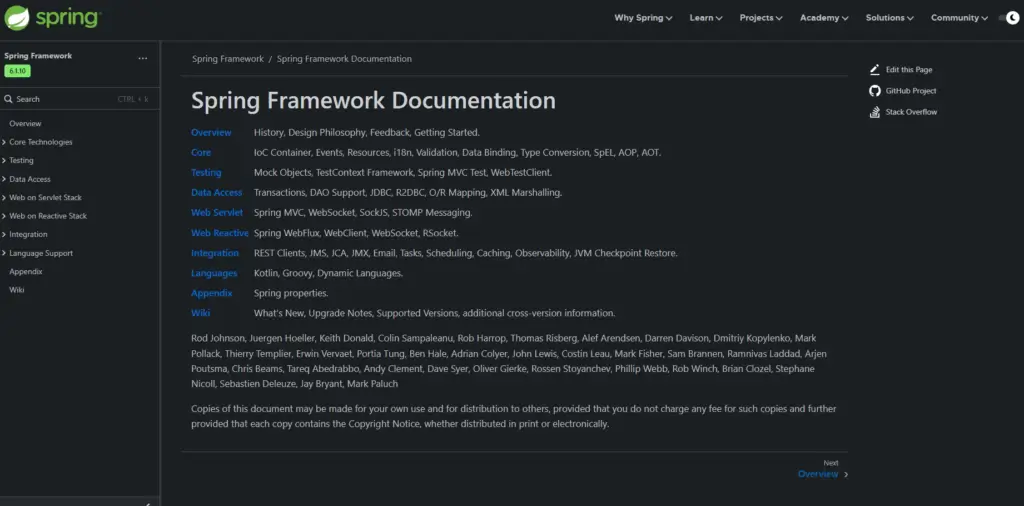
Task: Open the Core link in the table
Action: [201, 153]
